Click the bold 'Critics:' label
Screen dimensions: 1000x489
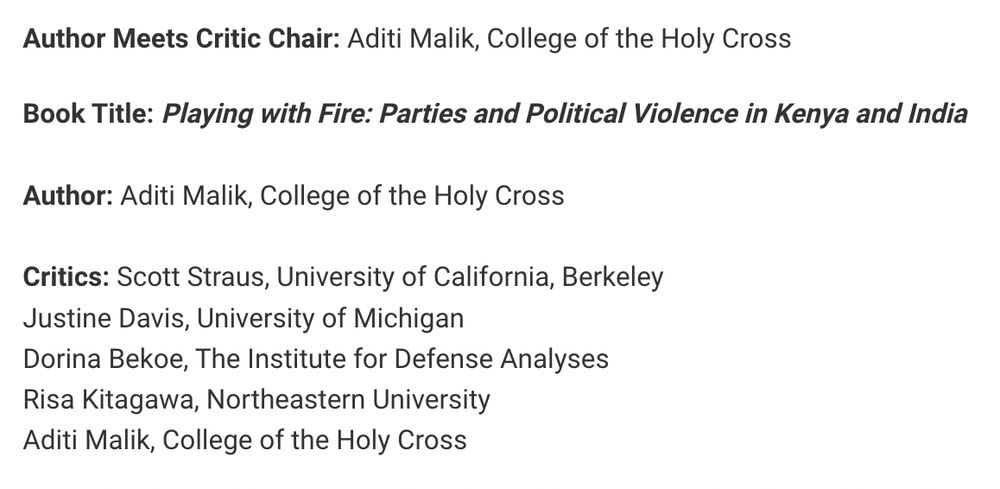point(66,277)
